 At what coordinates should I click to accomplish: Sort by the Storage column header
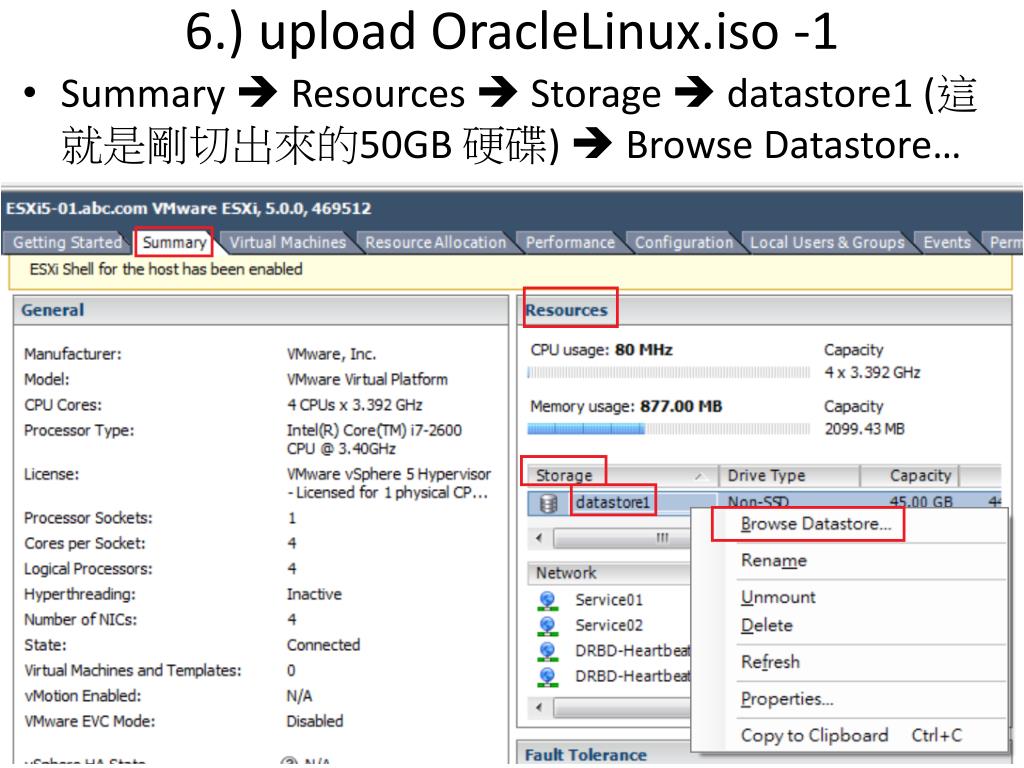(x=622, y=475)
